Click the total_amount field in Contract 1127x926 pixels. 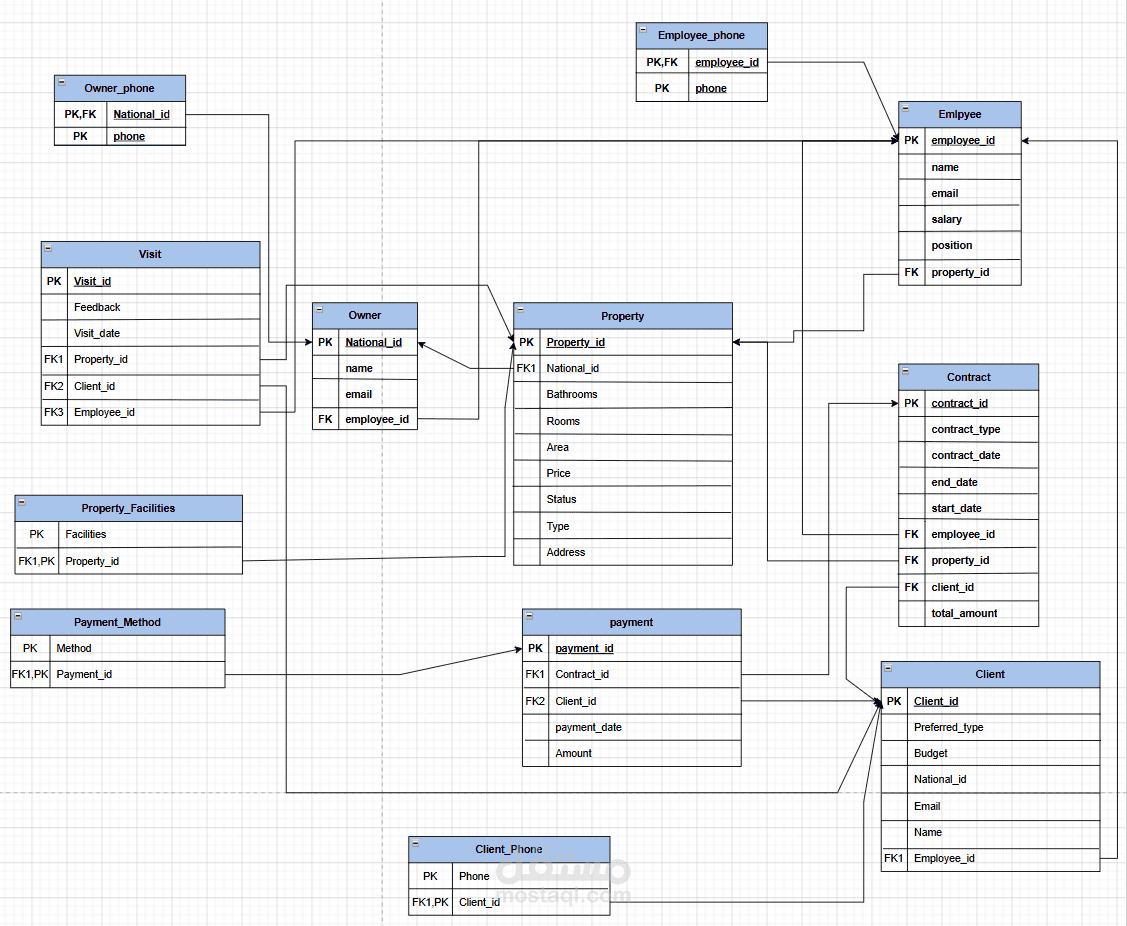point(968,613)
